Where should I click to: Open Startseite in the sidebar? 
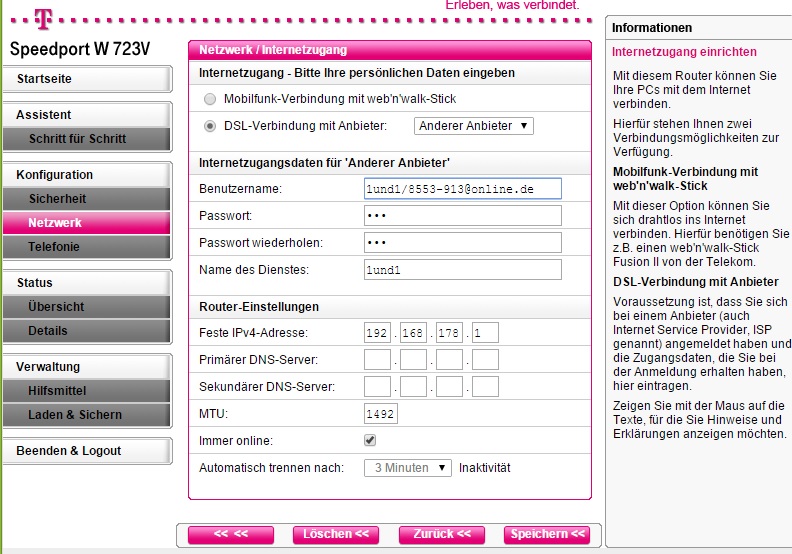click(x=77, y=79)
